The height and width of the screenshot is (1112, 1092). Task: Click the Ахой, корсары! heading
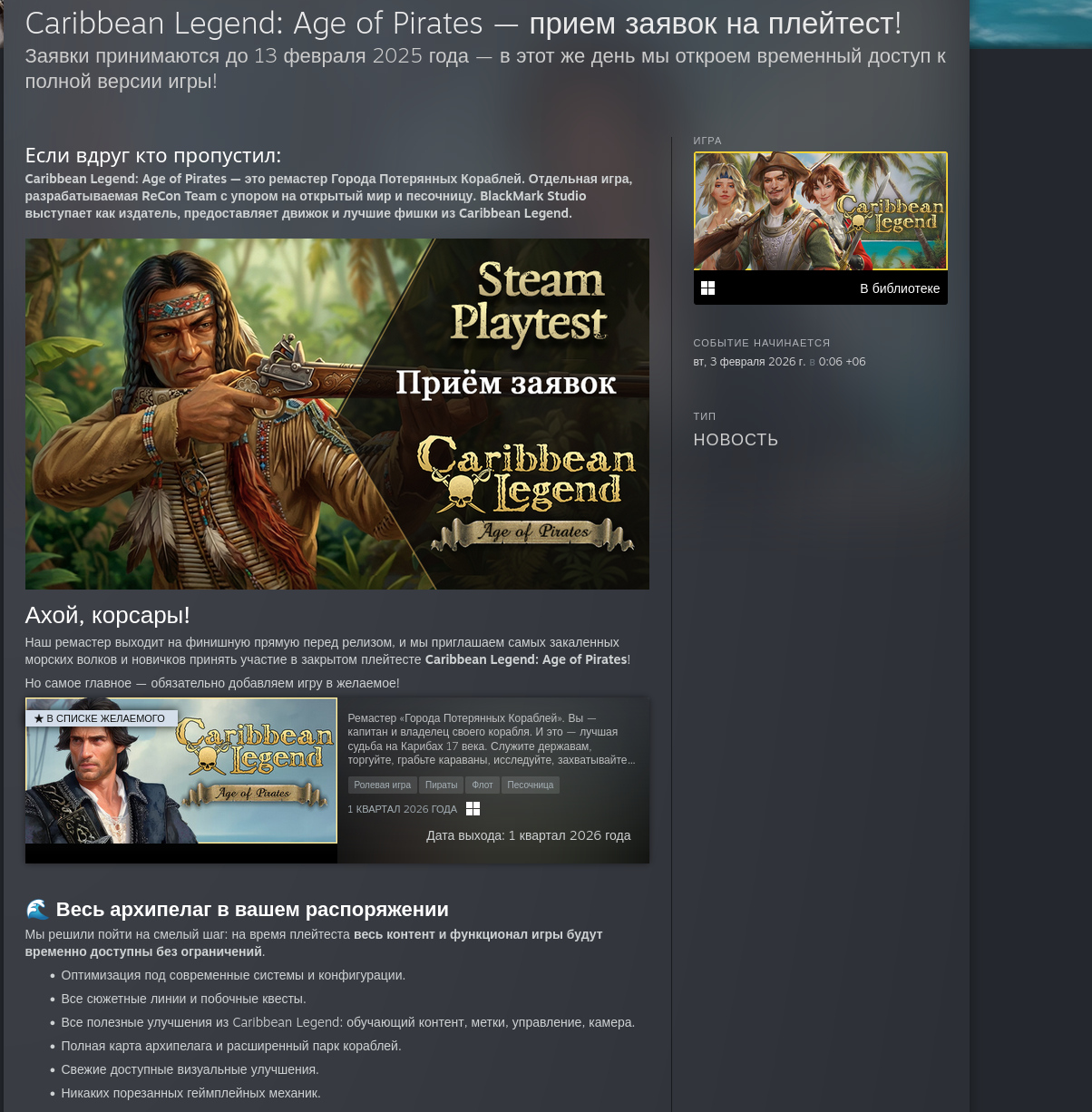(108, 616)
